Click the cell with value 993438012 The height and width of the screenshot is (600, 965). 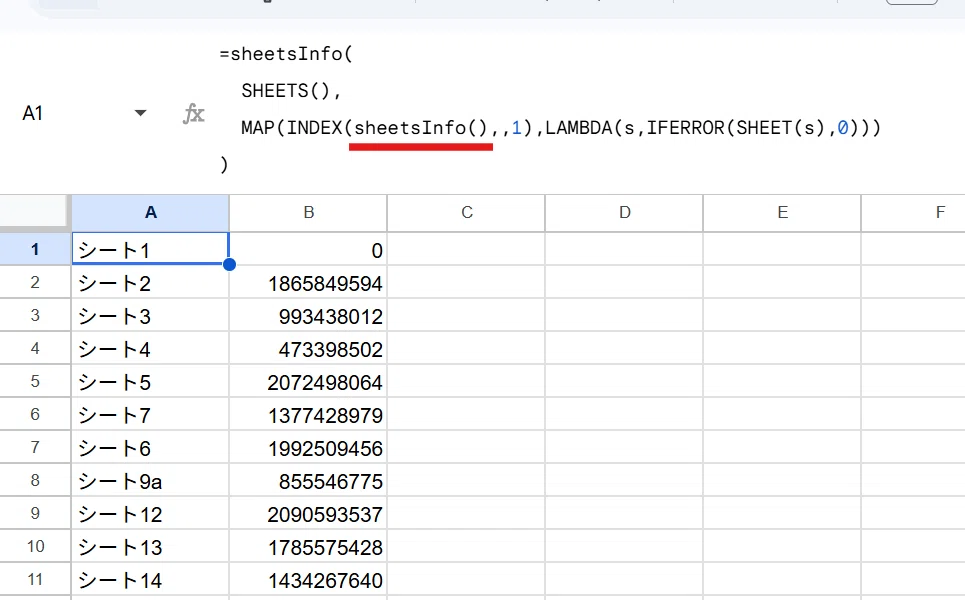[308, 315]
